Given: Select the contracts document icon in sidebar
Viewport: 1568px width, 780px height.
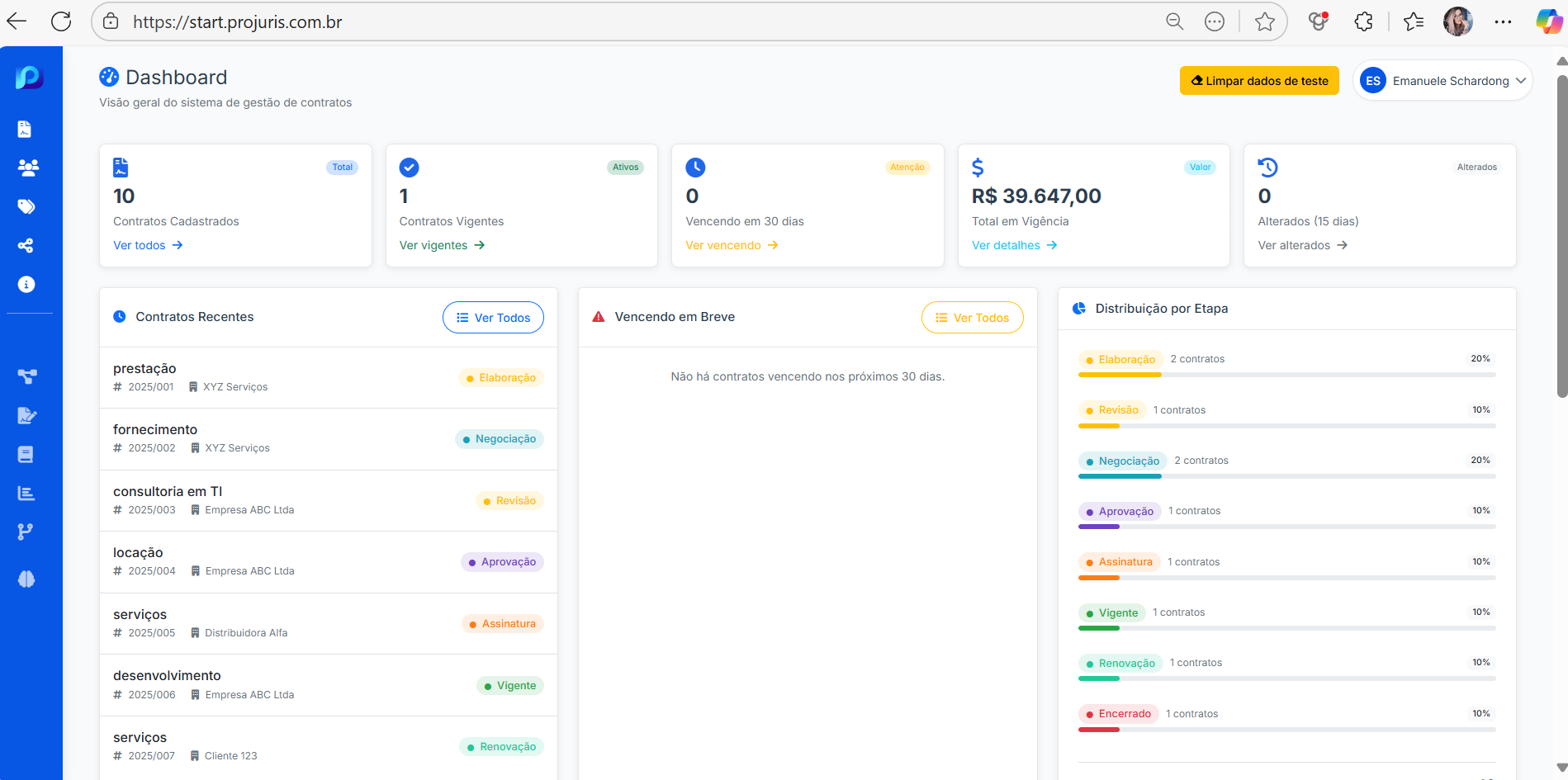Looking at the screenshot, I should tap(26, 129).
